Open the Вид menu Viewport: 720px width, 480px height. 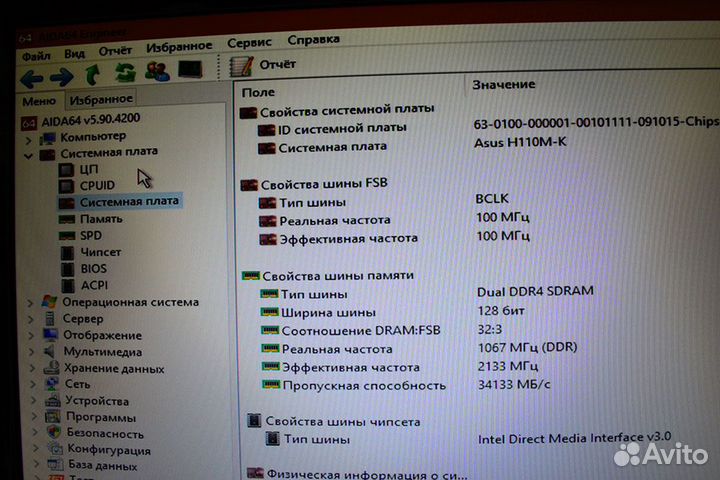tap(74, 54)
